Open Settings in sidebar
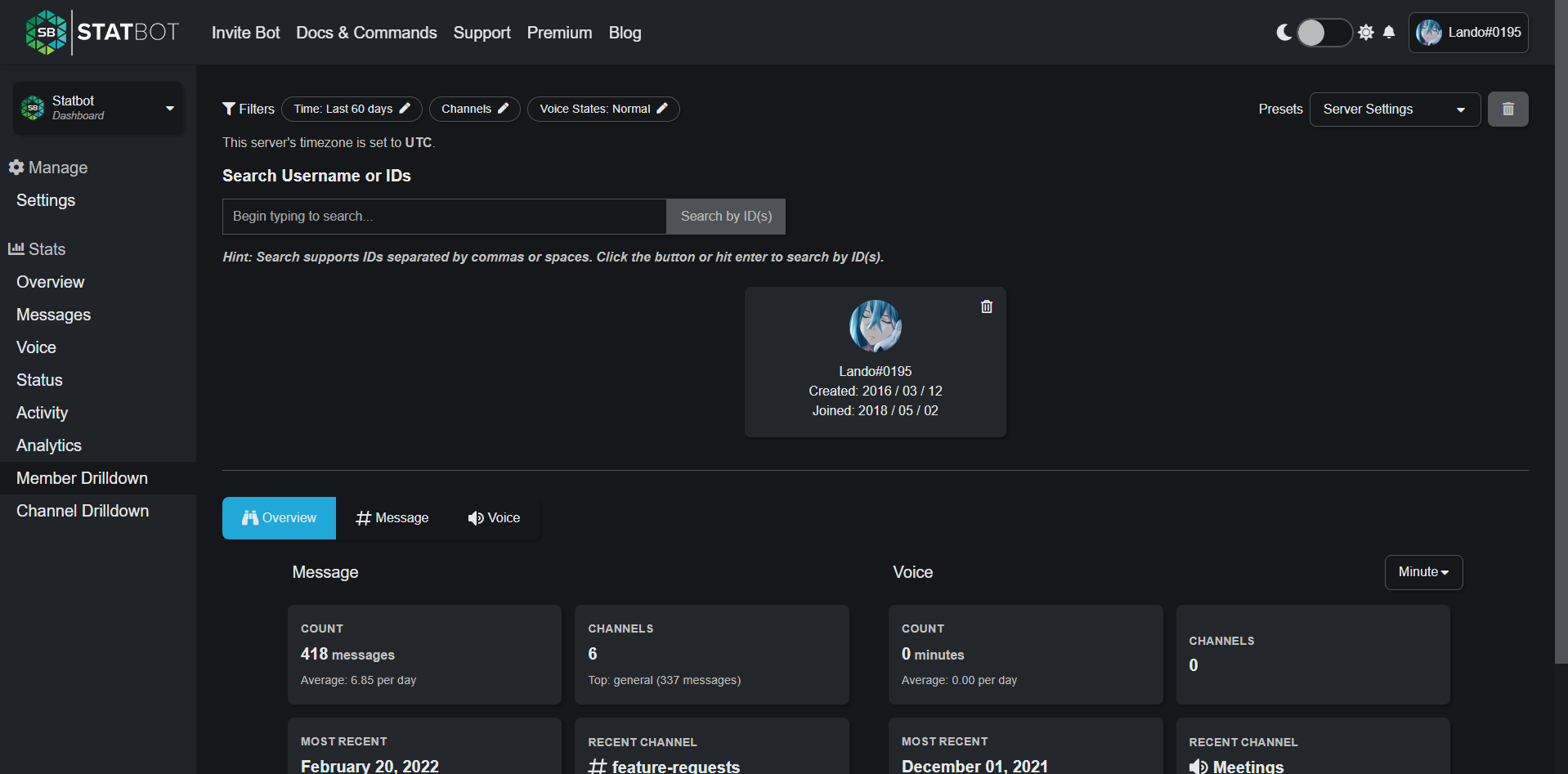This screenshot has width=1568, height=774. point(46,200)
